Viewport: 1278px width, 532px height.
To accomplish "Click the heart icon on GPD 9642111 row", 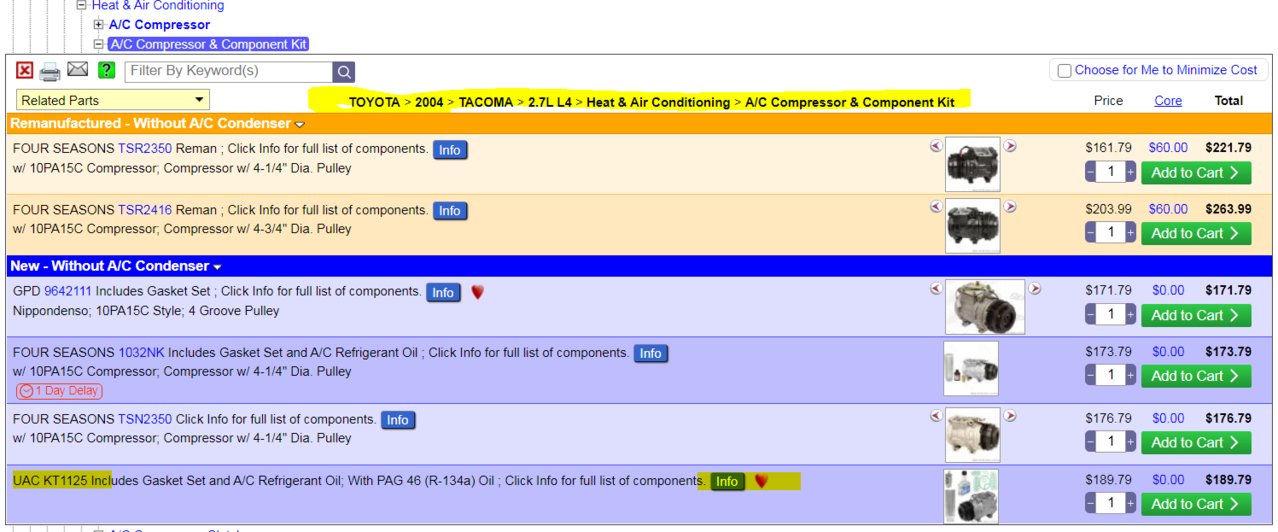I will (x=477, y=293).
